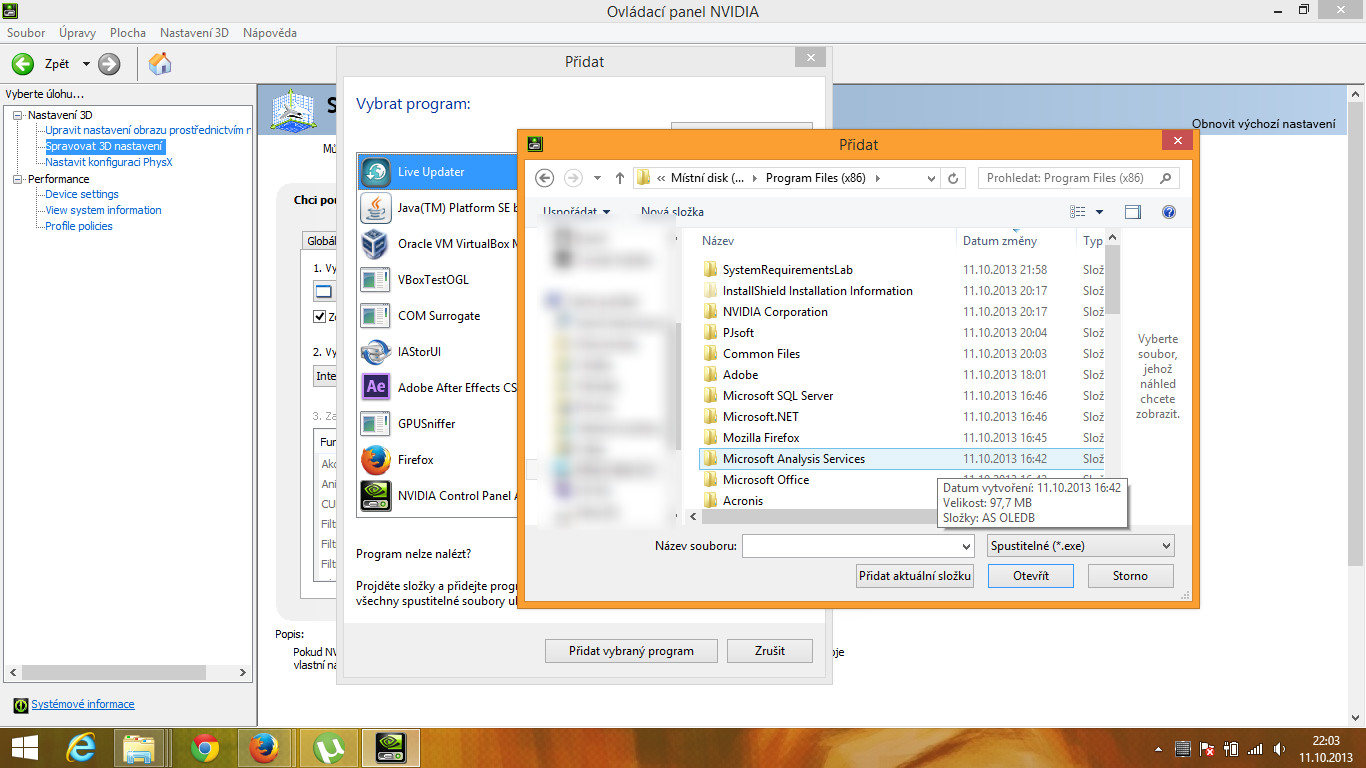Viewport: 1366px width, 768px height.
Task: Go back in the file dialog
Action: [544, 178]
